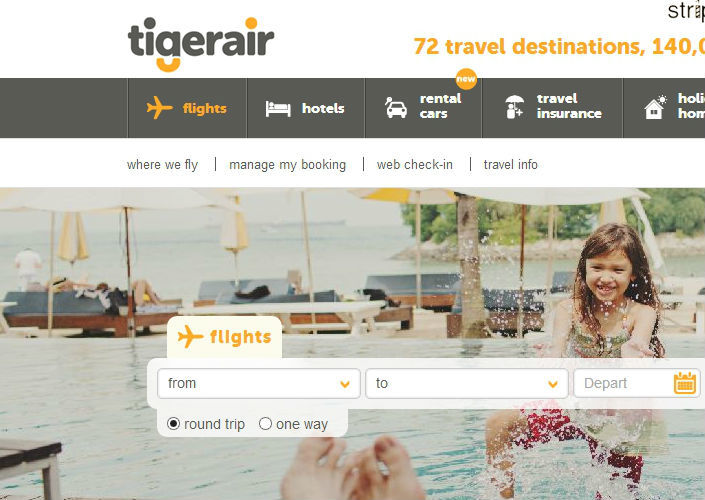
Task: Open the hotels tab in the navigation
Action: pos(306,108)
